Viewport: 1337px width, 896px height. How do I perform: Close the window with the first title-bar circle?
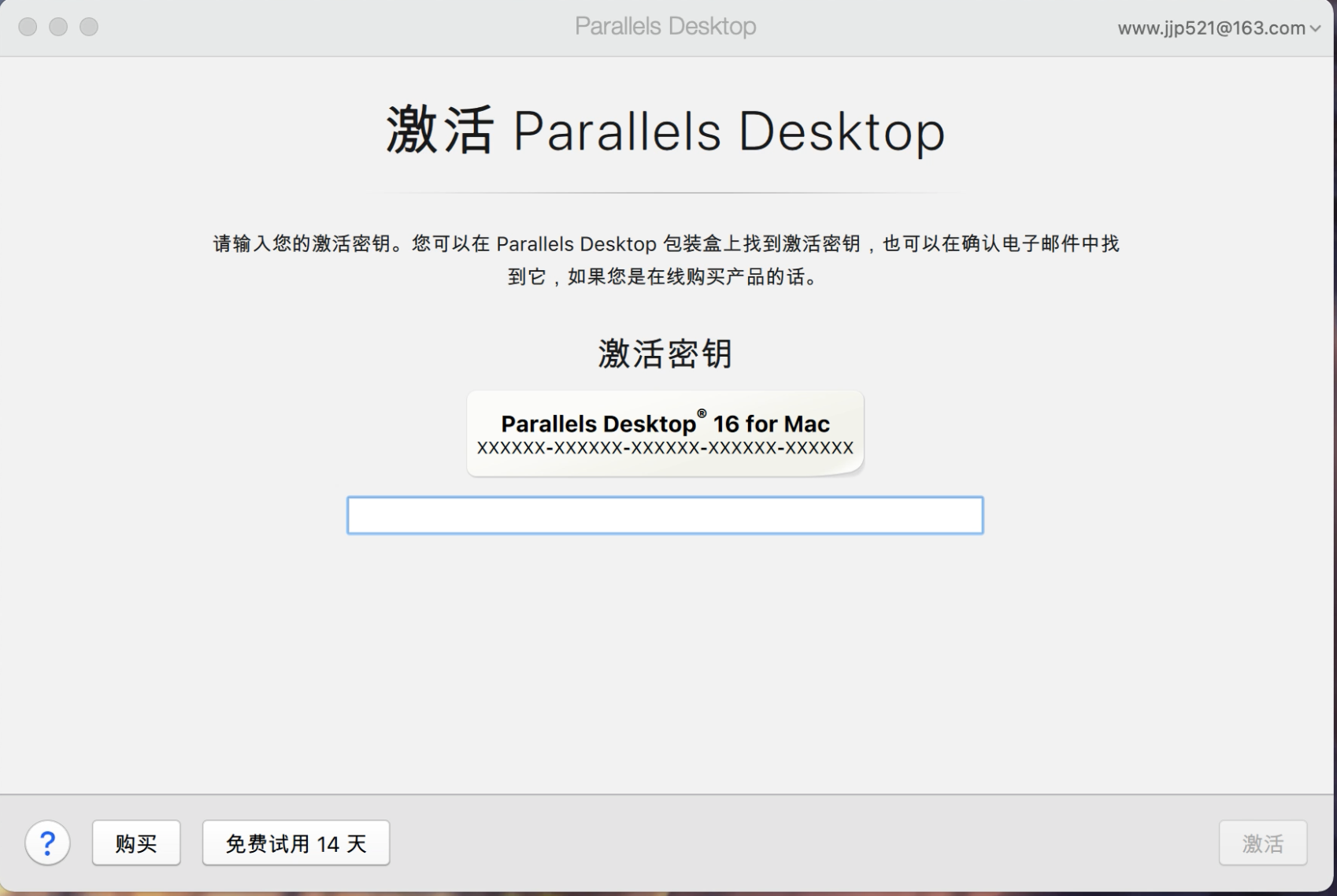point(28,27)
